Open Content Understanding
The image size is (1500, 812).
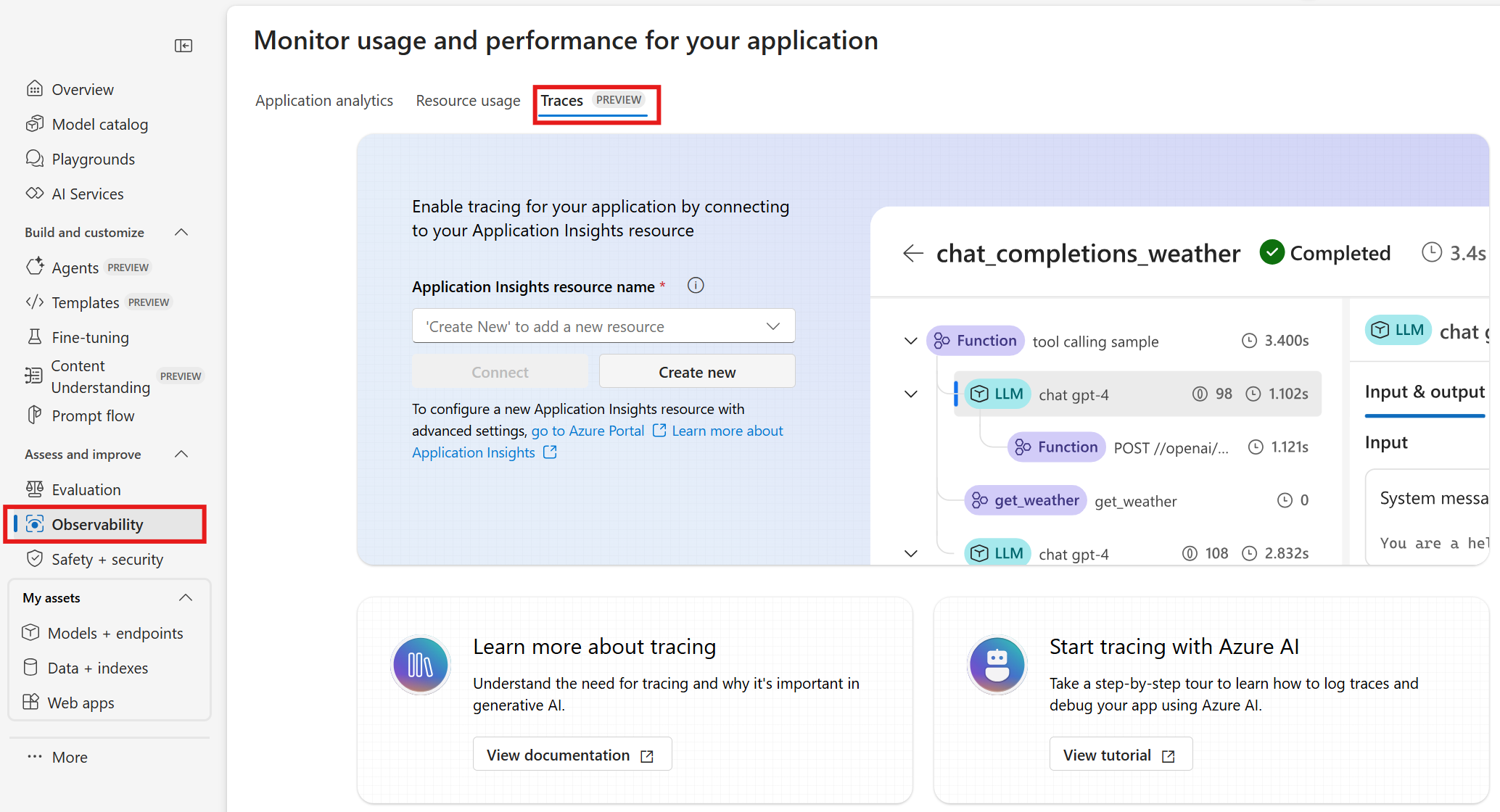coord(114,376)
